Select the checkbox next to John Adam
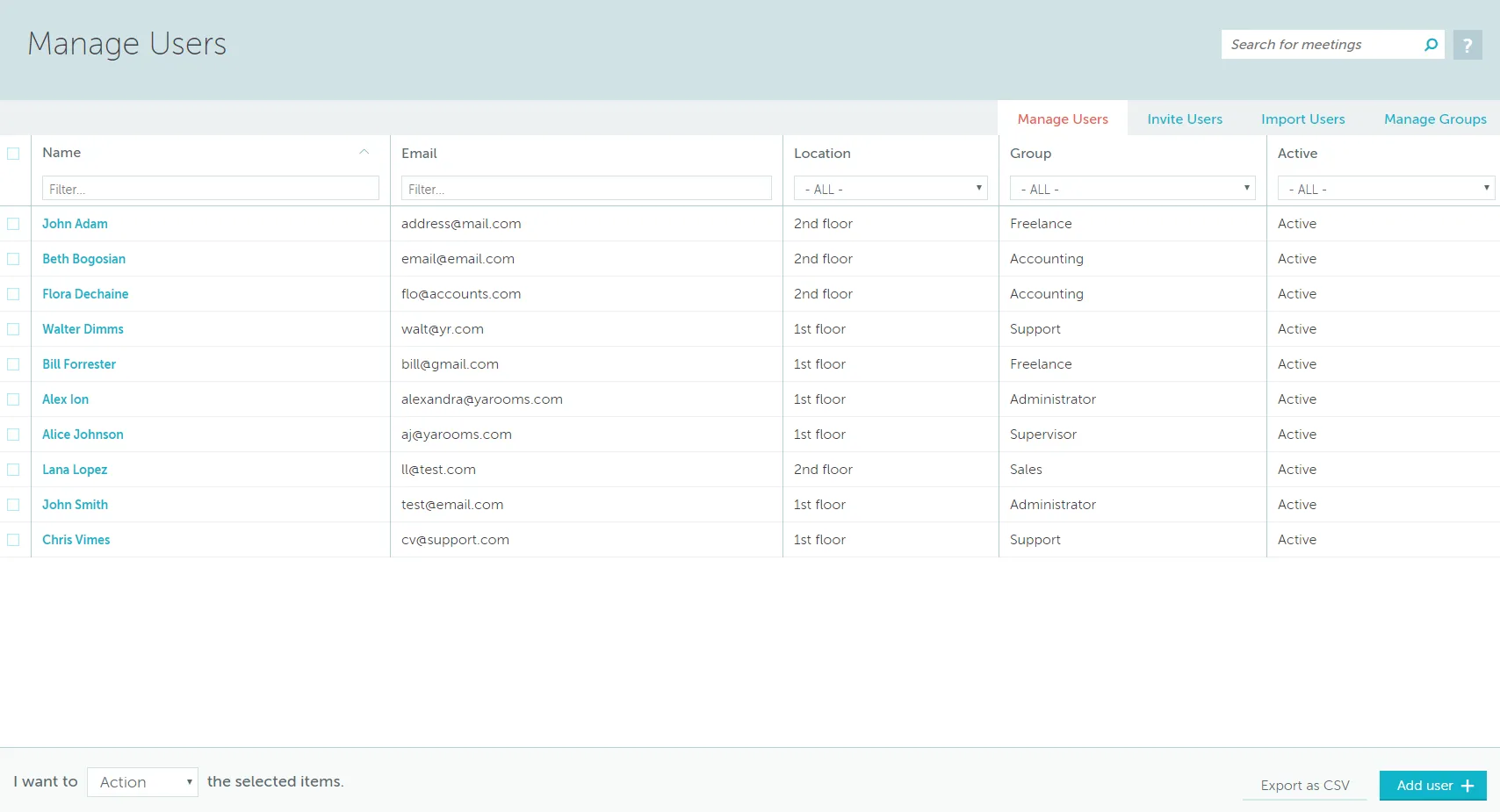This screenshot has height=812, width=1500. click(13, 224)
